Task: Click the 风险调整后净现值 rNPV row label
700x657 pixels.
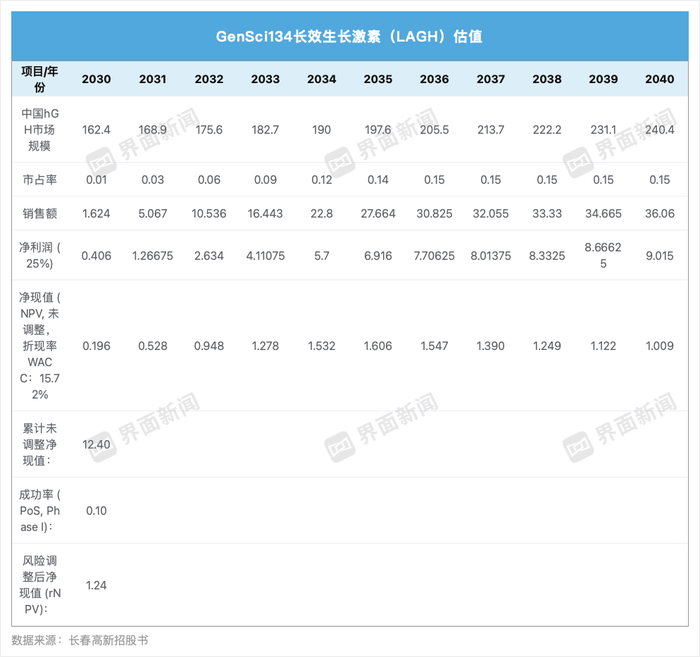Action: tap(40, 583)
